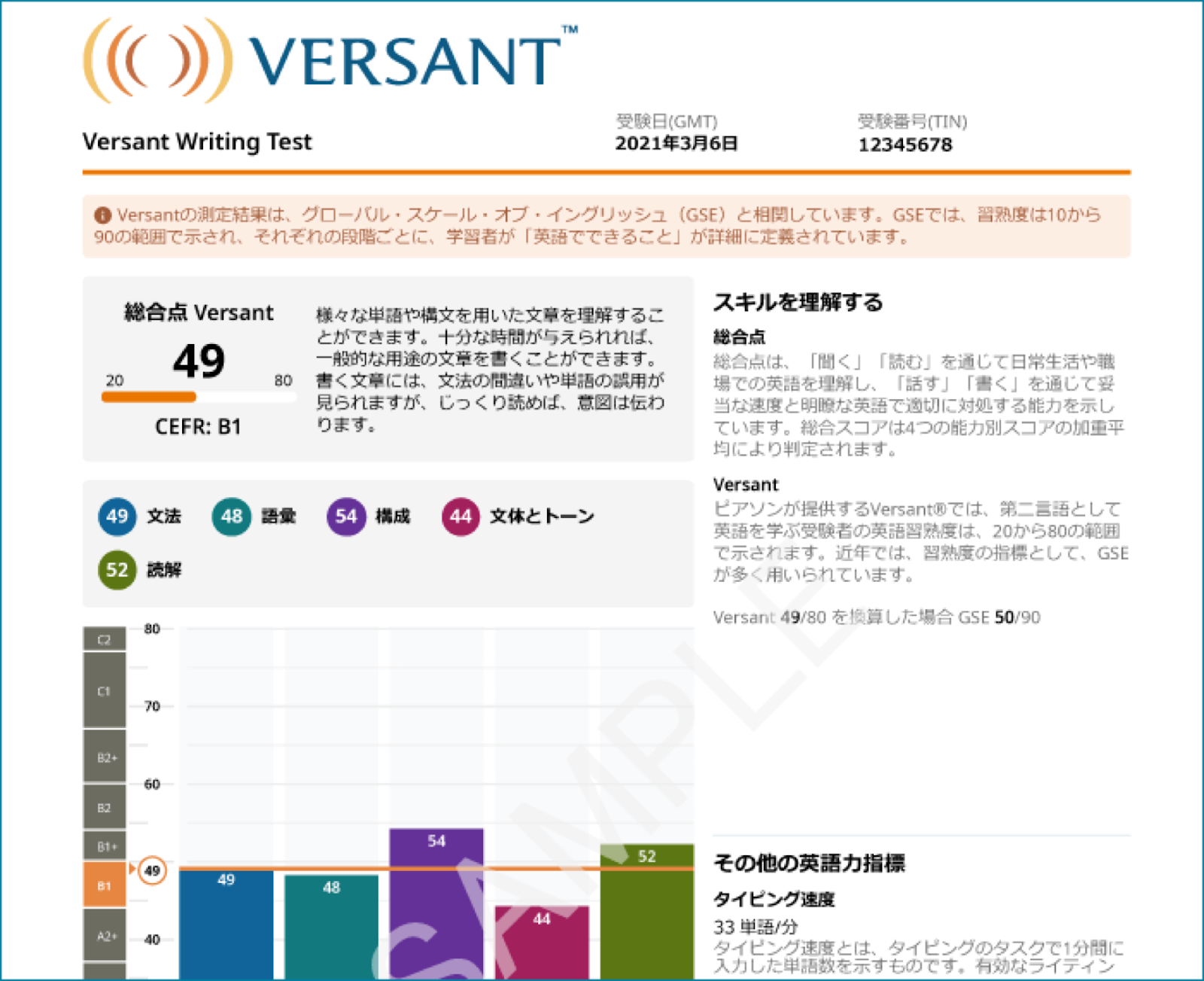The height and width of the screenshot is (981, 1204).
Task: Click the test number 12345678
Action: pos(905,145)
